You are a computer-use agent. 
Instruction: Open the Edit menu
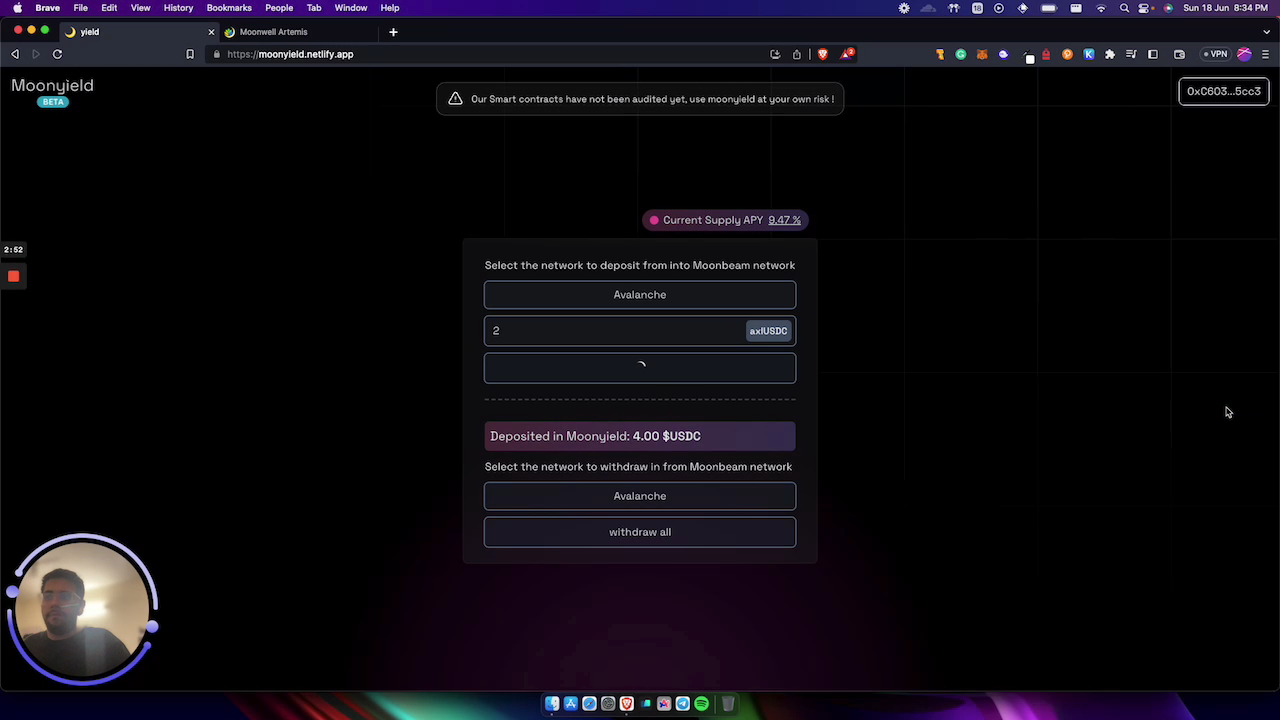point(109,8)
